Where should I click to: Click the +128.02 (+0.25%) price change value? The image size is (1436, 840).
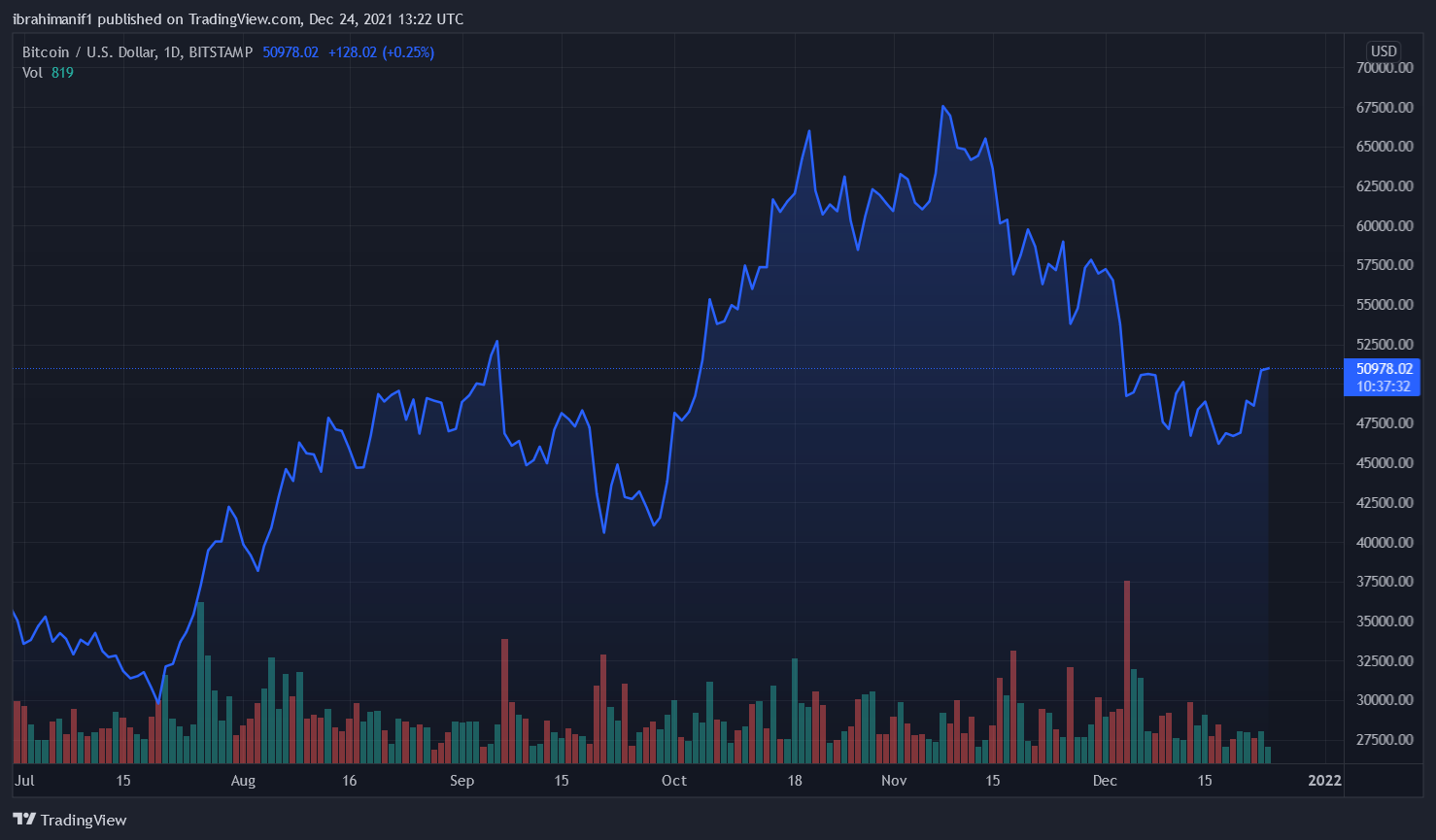point(381,52)
